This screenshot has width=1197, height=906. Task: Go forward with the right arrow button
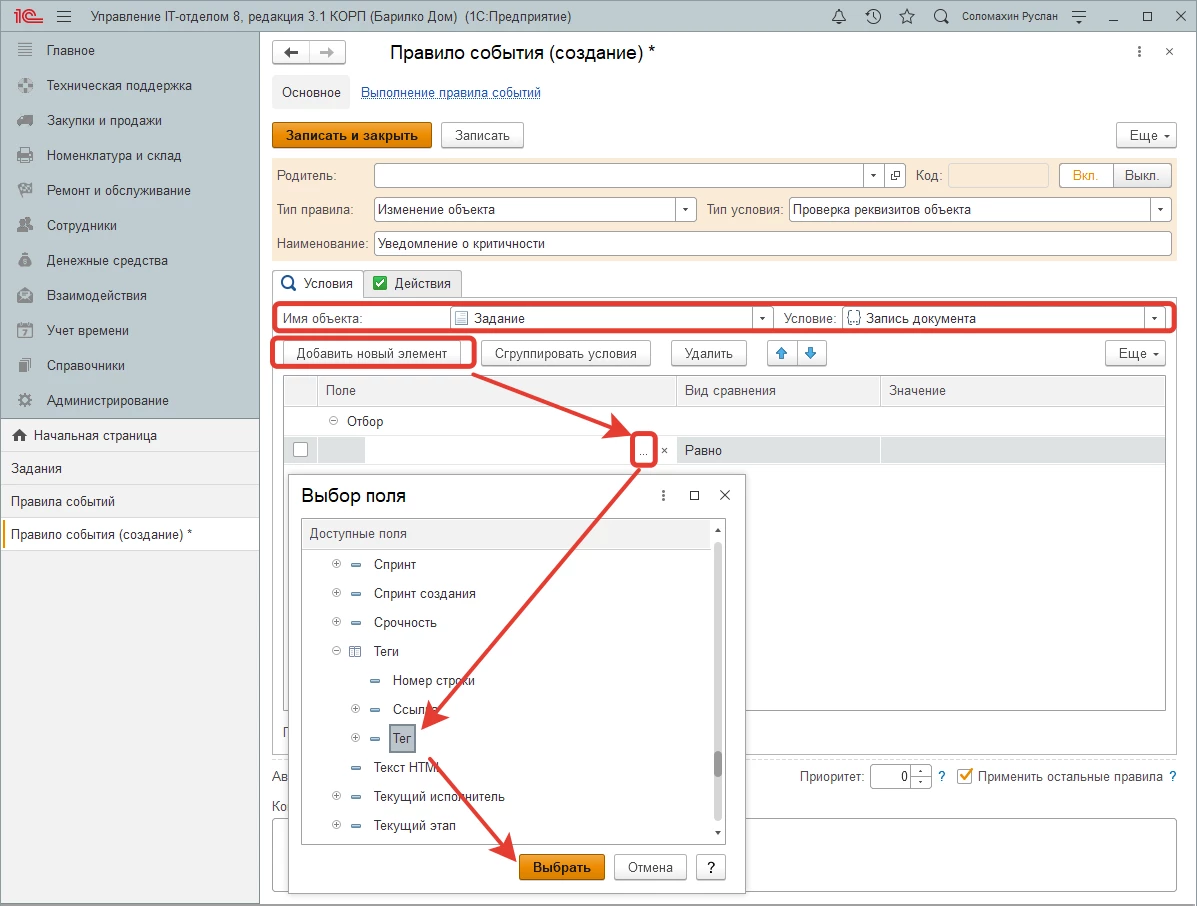[327, 52]
